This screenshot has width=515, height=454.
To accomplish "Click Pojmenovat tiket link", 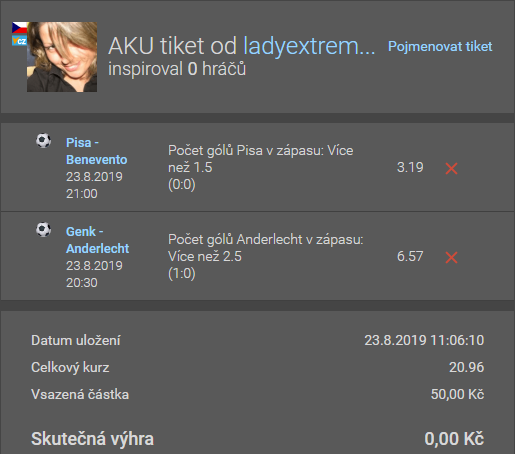I will point(440,46).
